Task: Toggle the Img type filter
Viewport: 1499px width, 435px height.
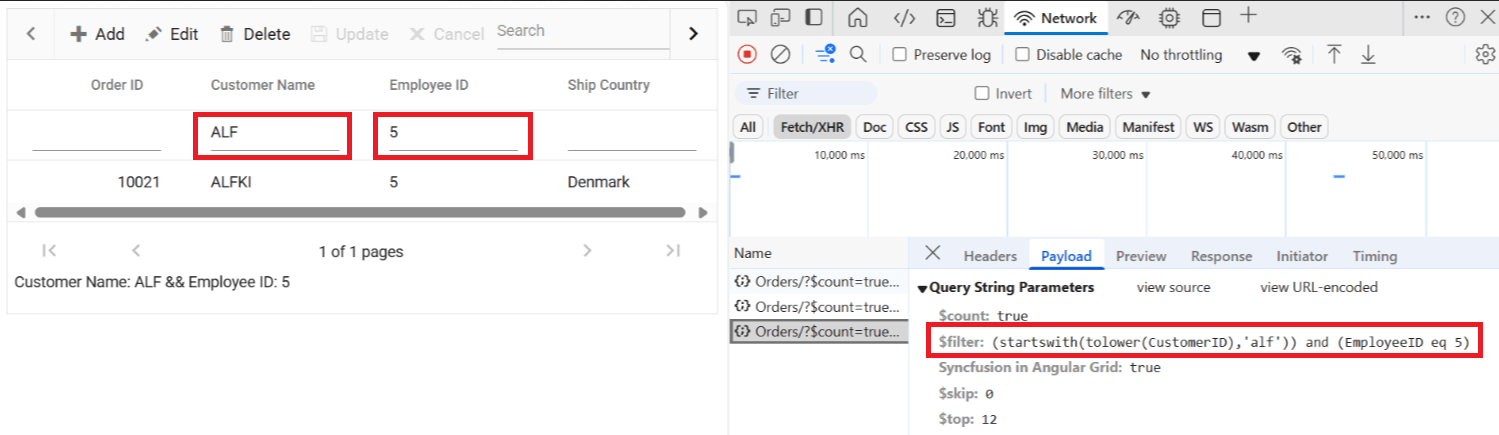Action: point(1035,127)
